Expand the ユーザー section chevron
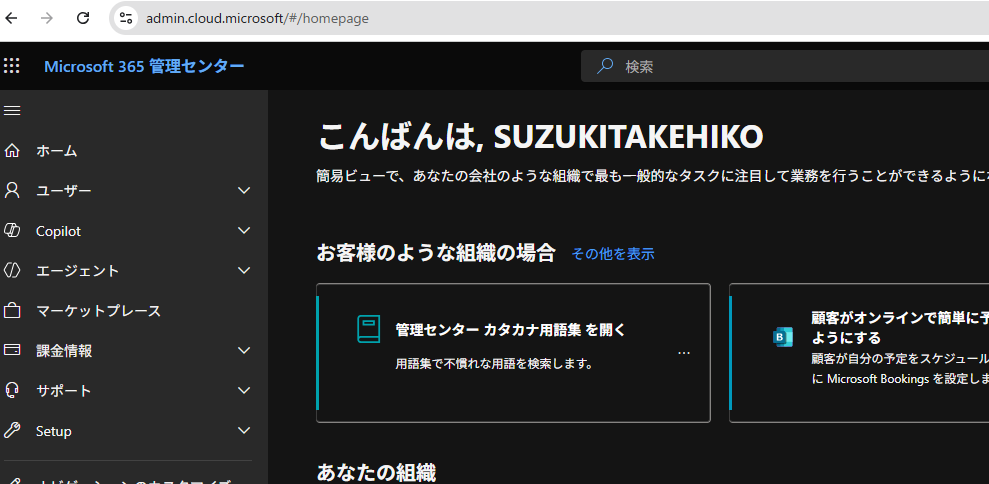989x484 pixels. [x=244, y=191]
